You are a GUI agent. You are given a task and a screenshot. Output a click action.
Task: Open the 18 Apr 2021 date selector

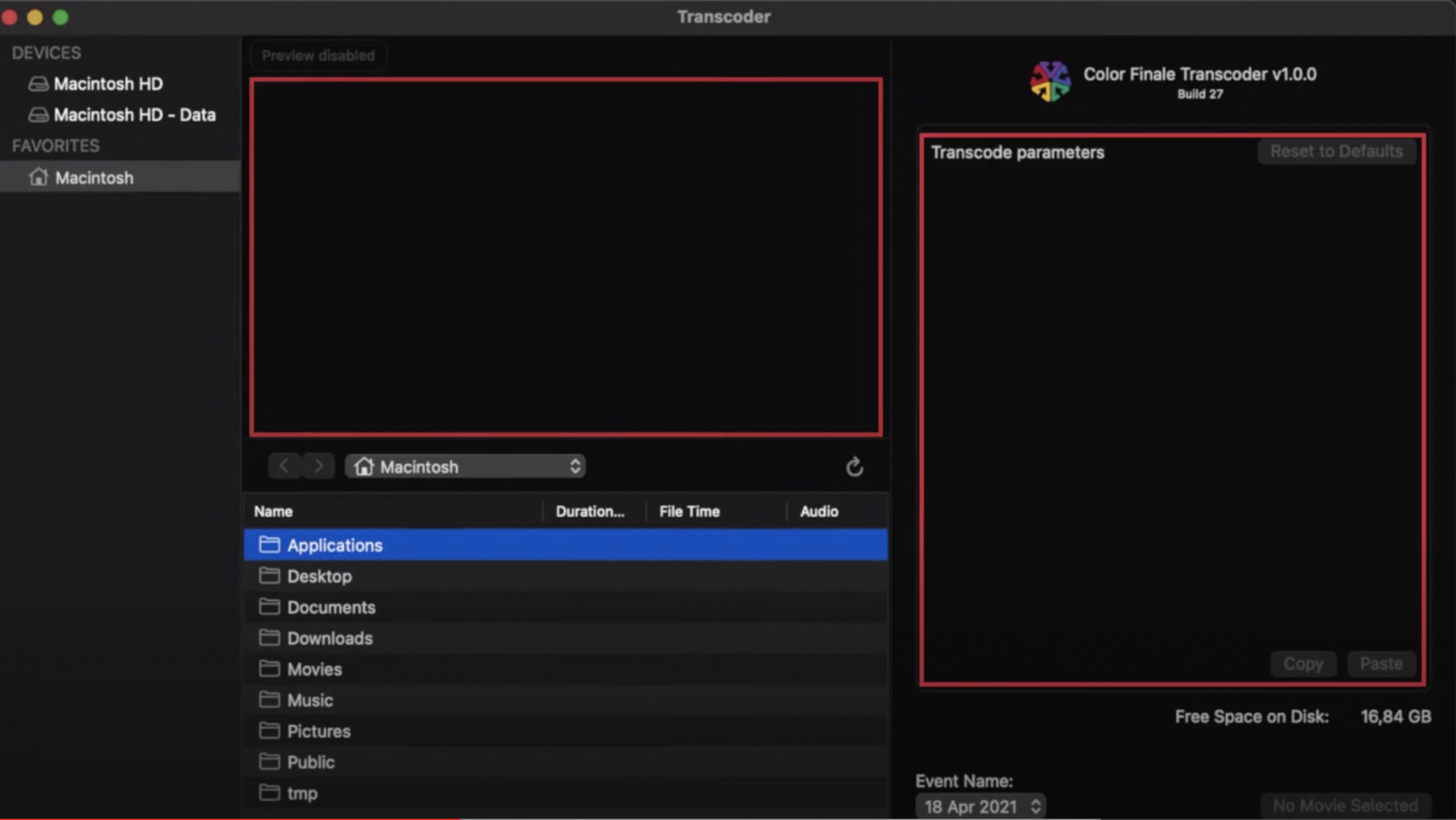(x=980, y=806)
